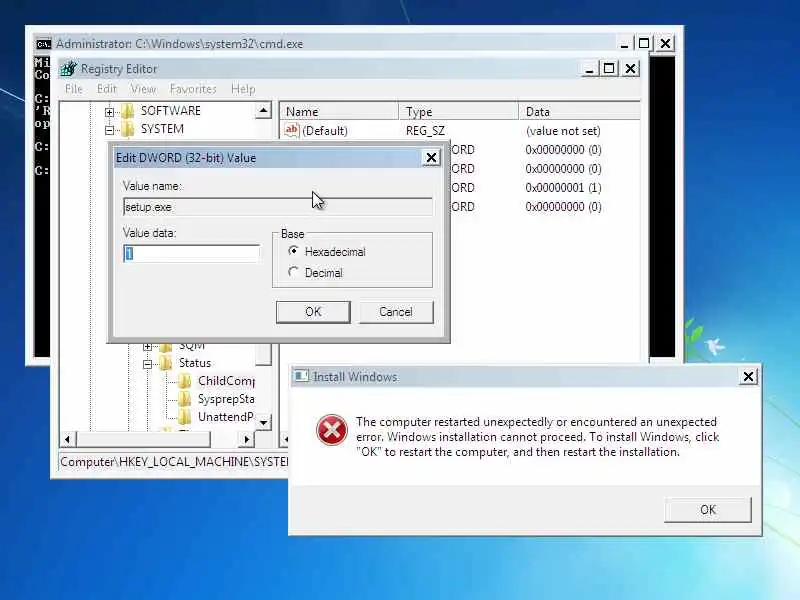Click OK in the Install Windows error dialog
This screenshot has height=600, width=800.
click(x=708, y=510)
